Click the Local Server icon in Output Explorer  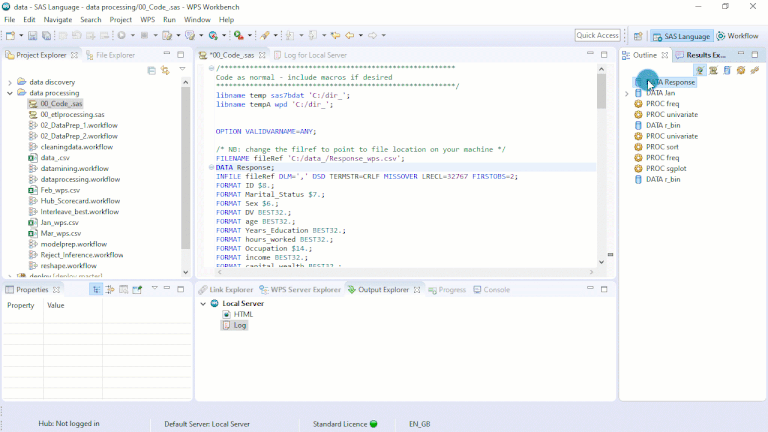[214, 303]
